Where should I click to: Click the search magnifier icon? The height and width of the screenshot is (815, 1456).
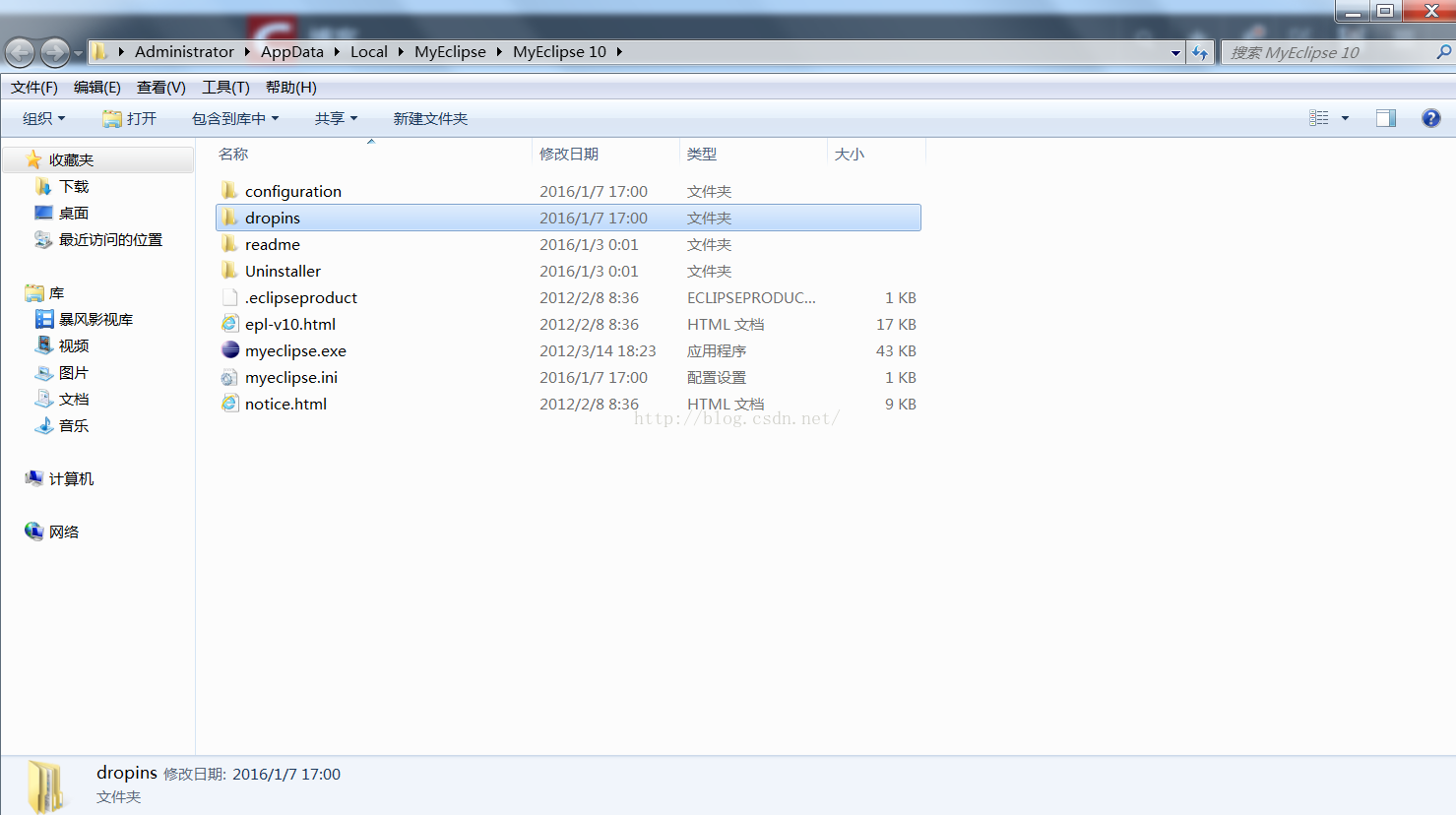click(1444, 52)
